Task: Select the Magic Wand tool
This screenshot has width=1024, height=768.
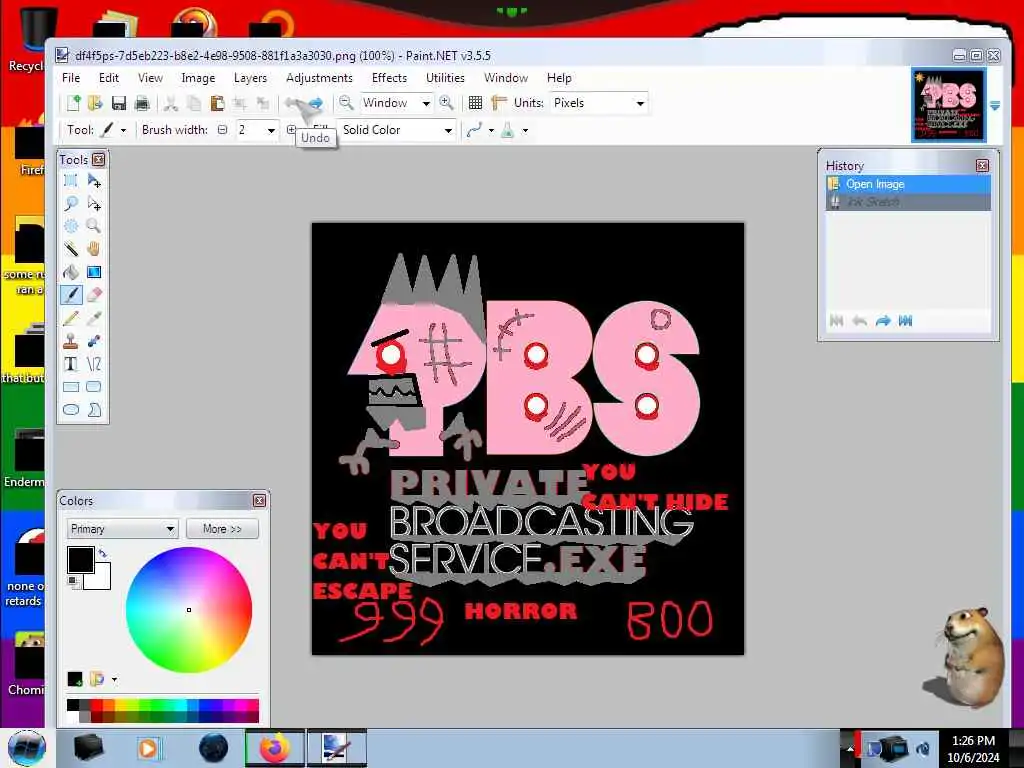Action: coord(71,249)
